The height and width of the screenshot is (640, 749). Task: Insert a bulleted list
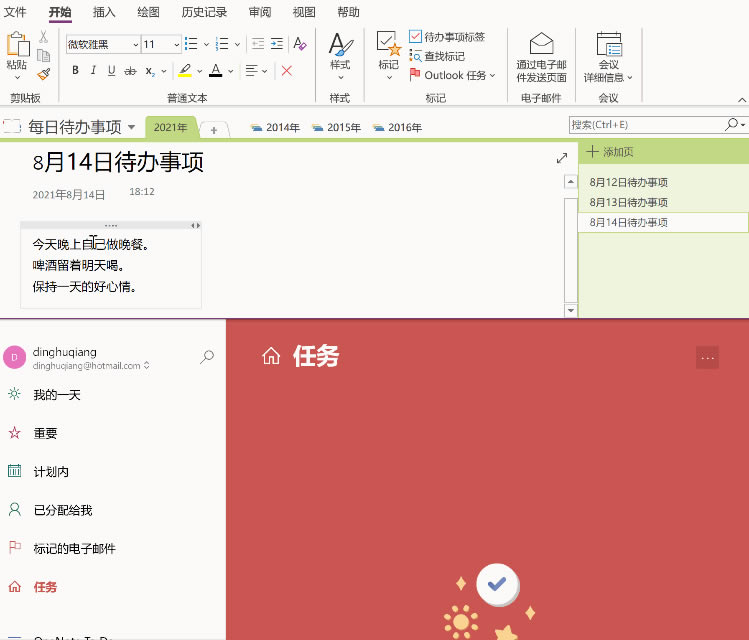(x=191, y=44)
